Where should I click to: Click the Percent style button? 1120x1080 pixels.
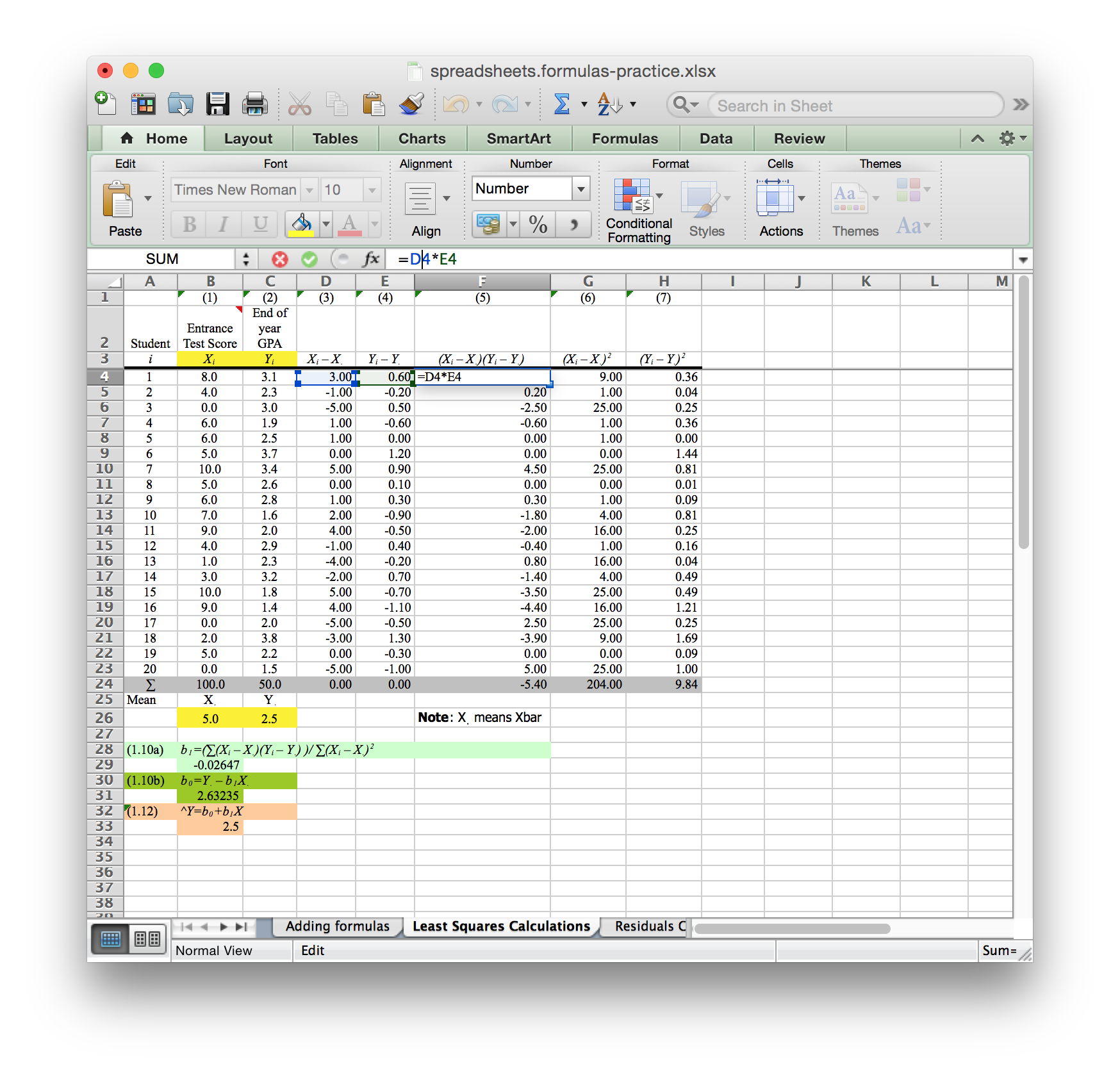coord(538,224)
